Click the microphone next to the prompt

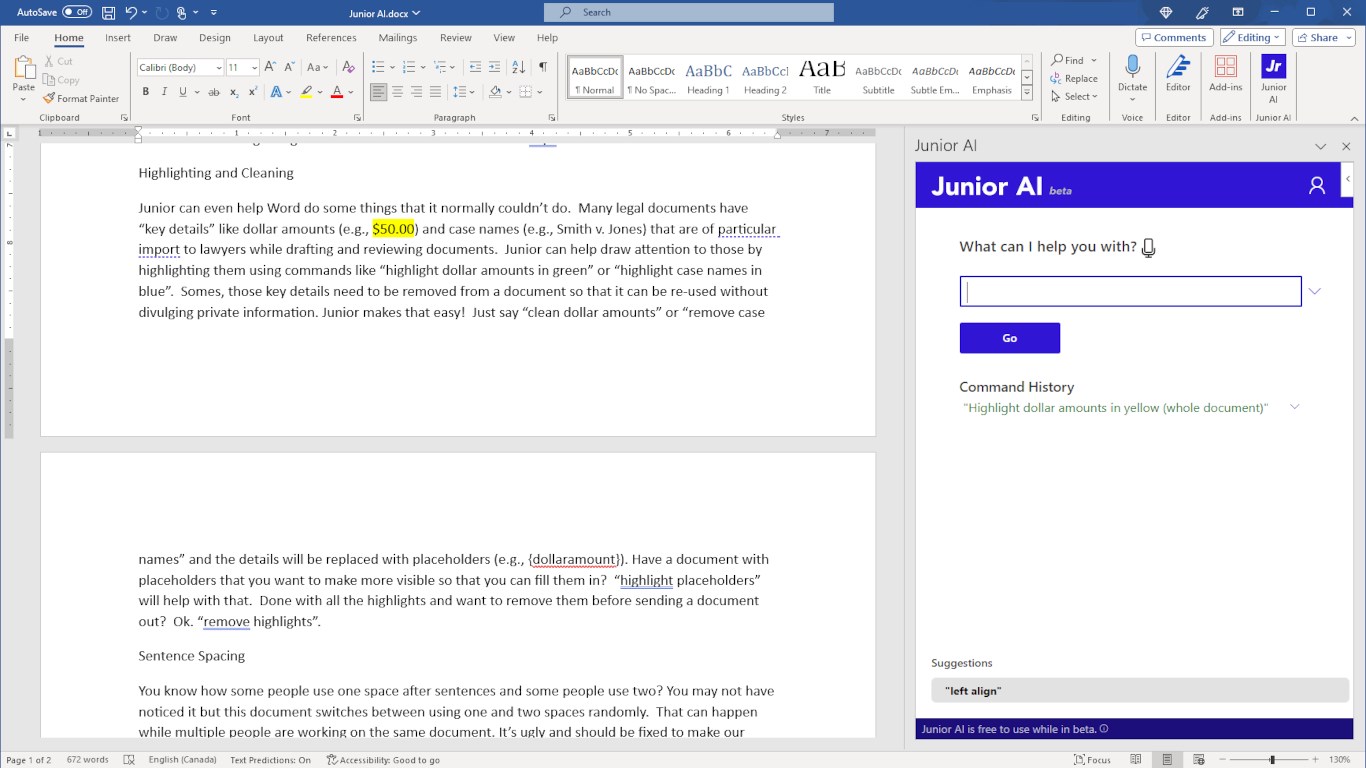[1148, 248]
